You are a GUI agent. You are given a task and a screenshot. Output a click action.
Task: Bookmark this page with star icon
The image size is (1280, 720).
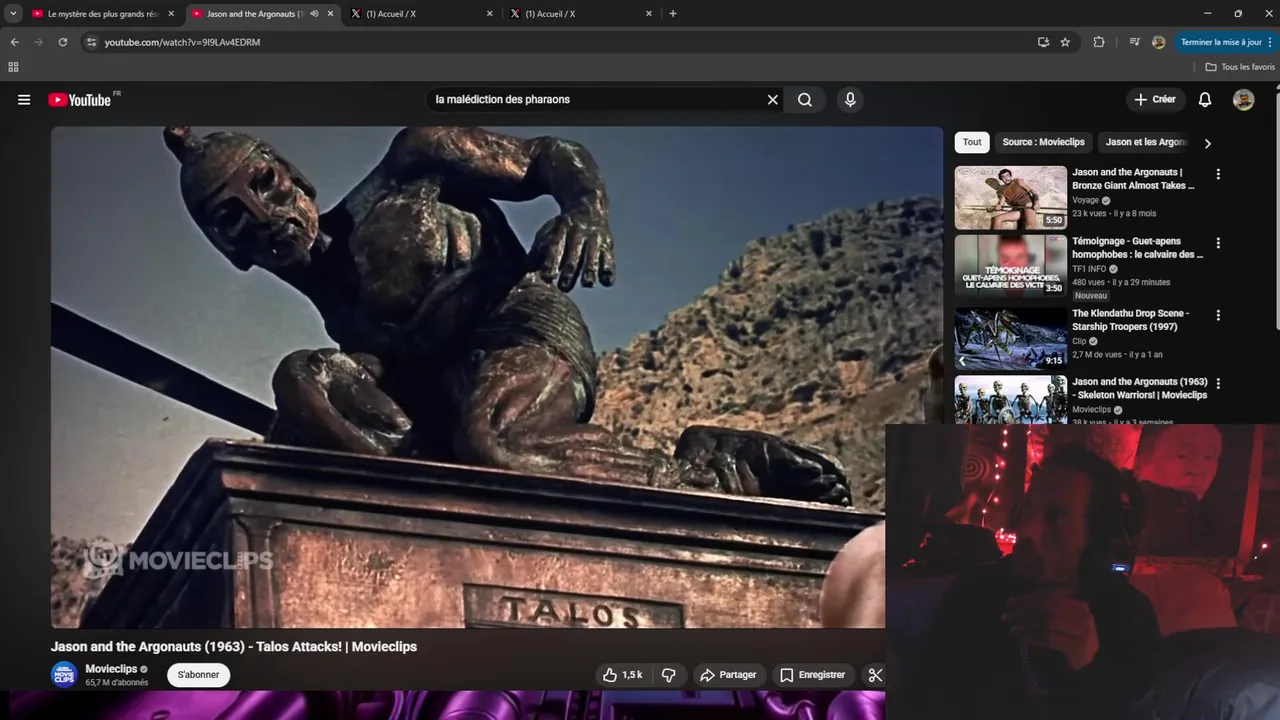click(1065, 42)
